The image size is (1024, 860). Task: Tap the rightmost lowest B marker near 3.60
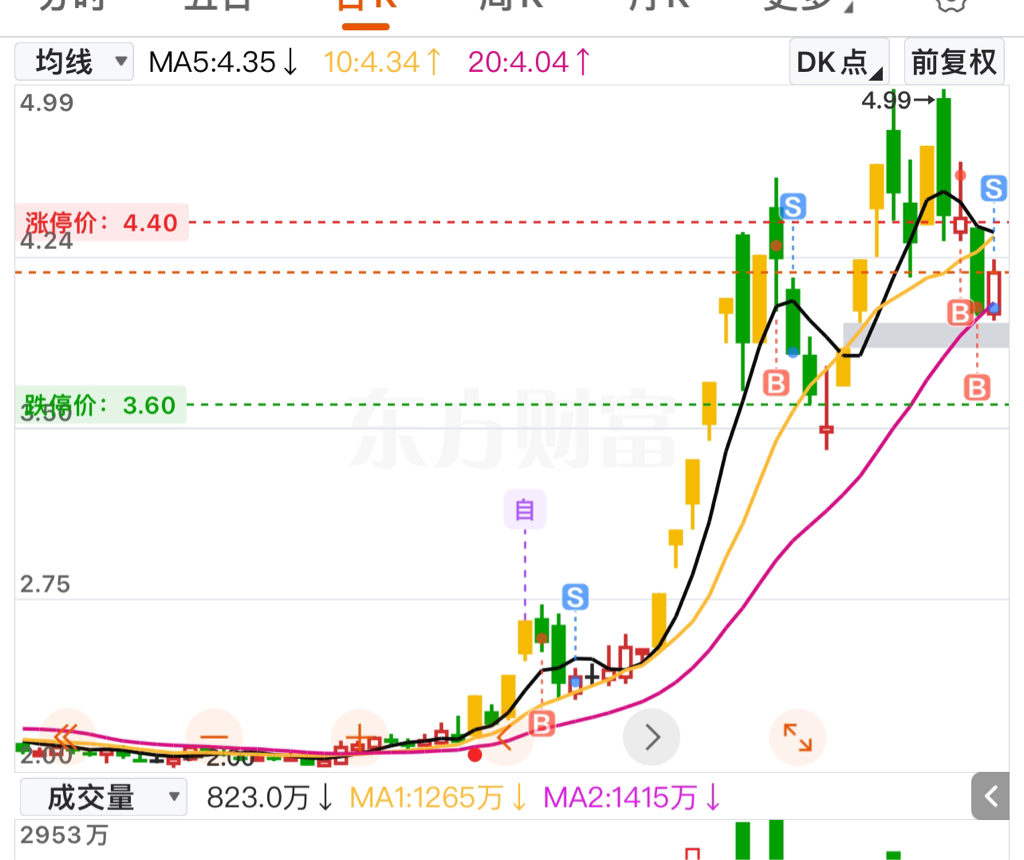tap(977, 387)
